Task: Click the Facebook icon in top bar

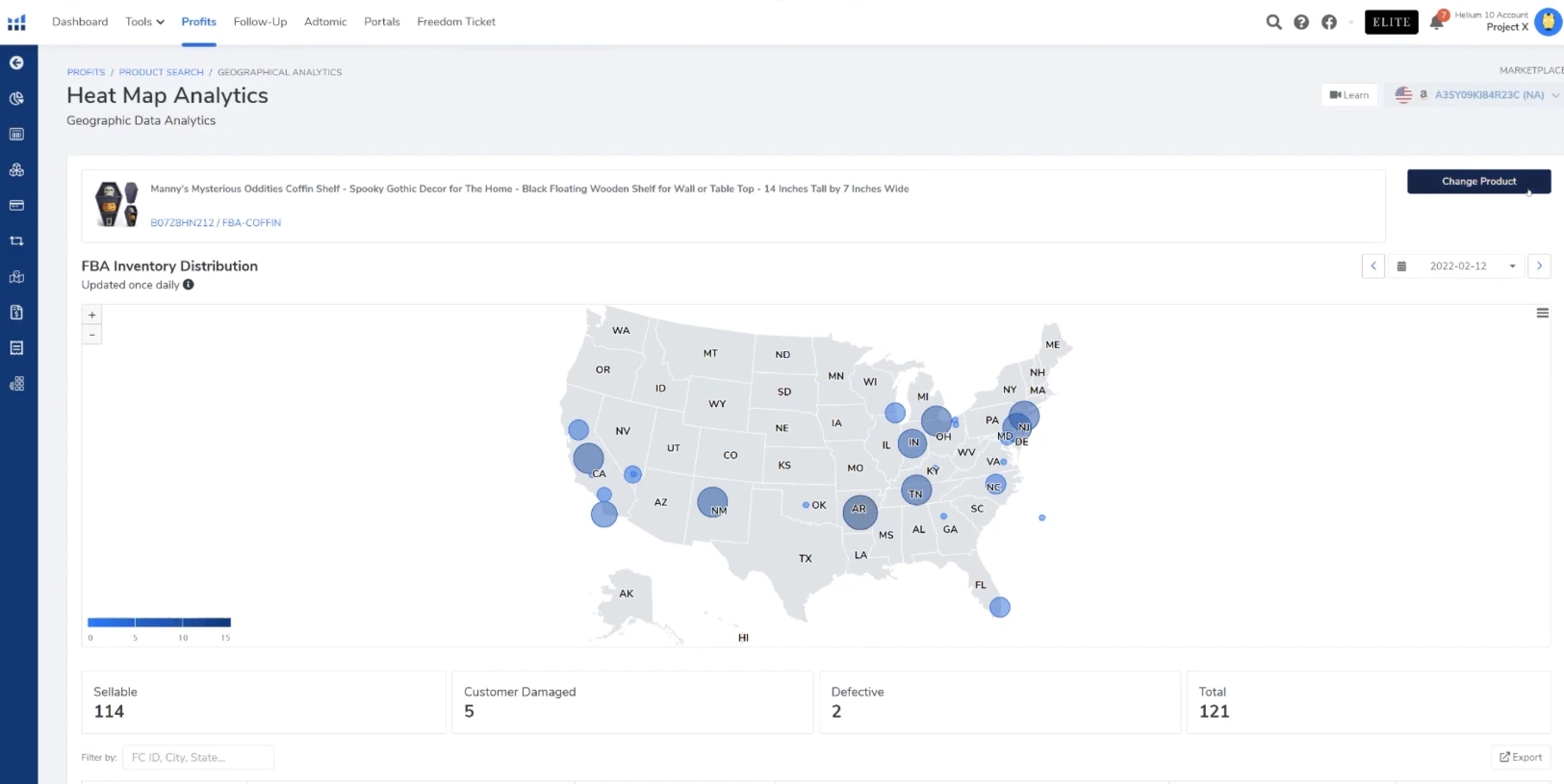Action: 1329,22
